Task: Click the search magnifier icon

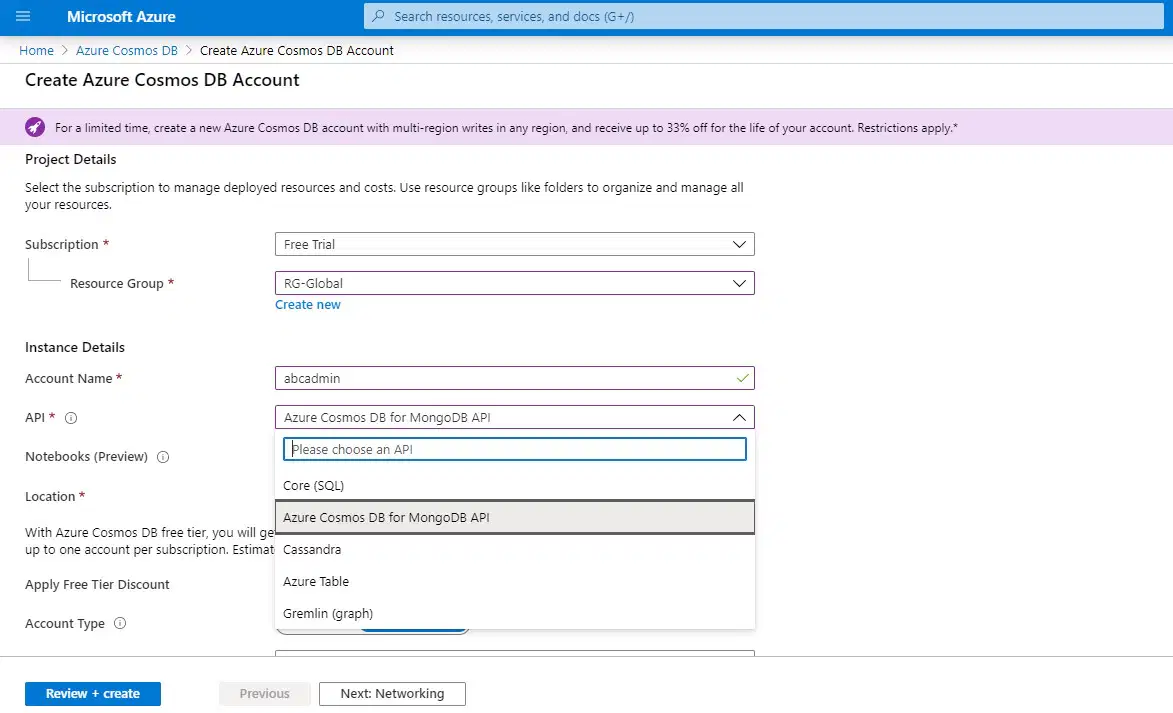Action: (x=379, y=16)
